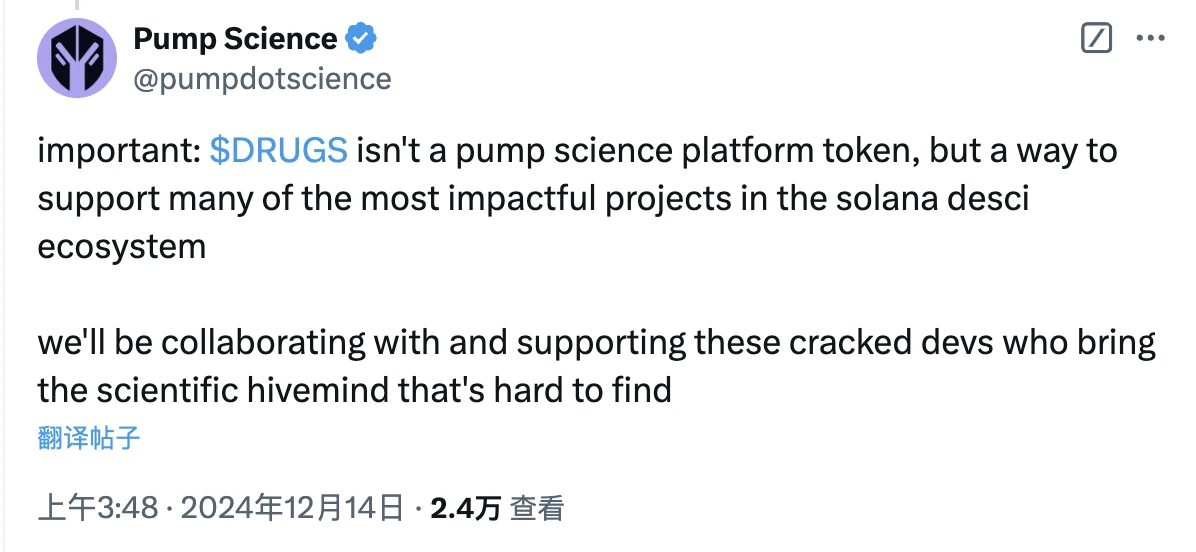The height and width of the screenshot is (552, 1196).
Task: Click the blue verified checkmark badge
Action: [360, 39]
